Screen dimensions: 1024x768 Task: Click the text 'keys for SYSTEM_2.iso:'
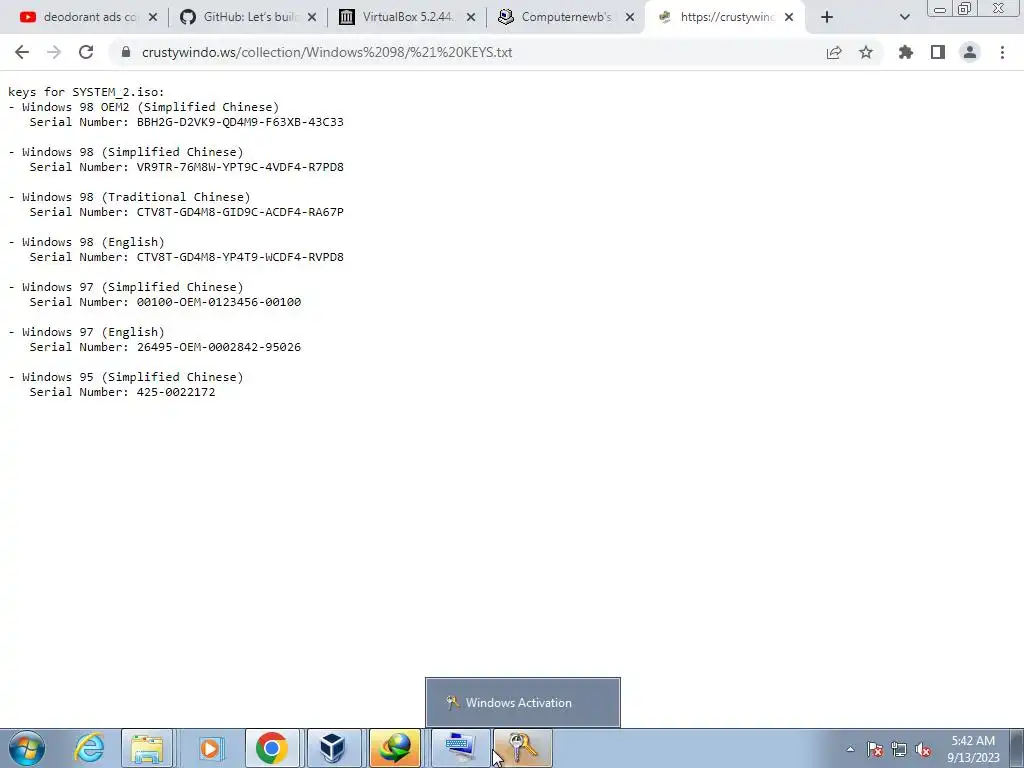[86, 91]
